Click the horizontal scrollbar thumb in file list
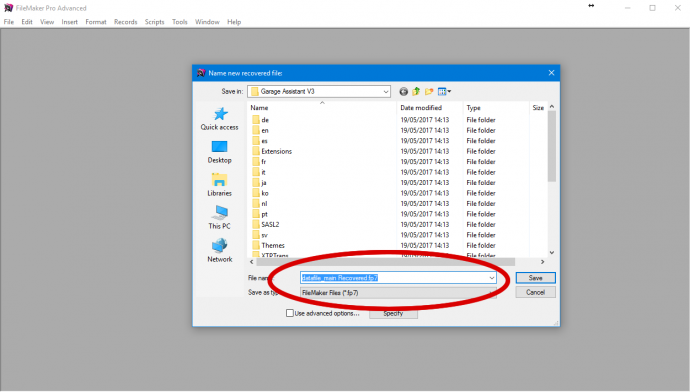690x392 pixels. pos(385,262)
